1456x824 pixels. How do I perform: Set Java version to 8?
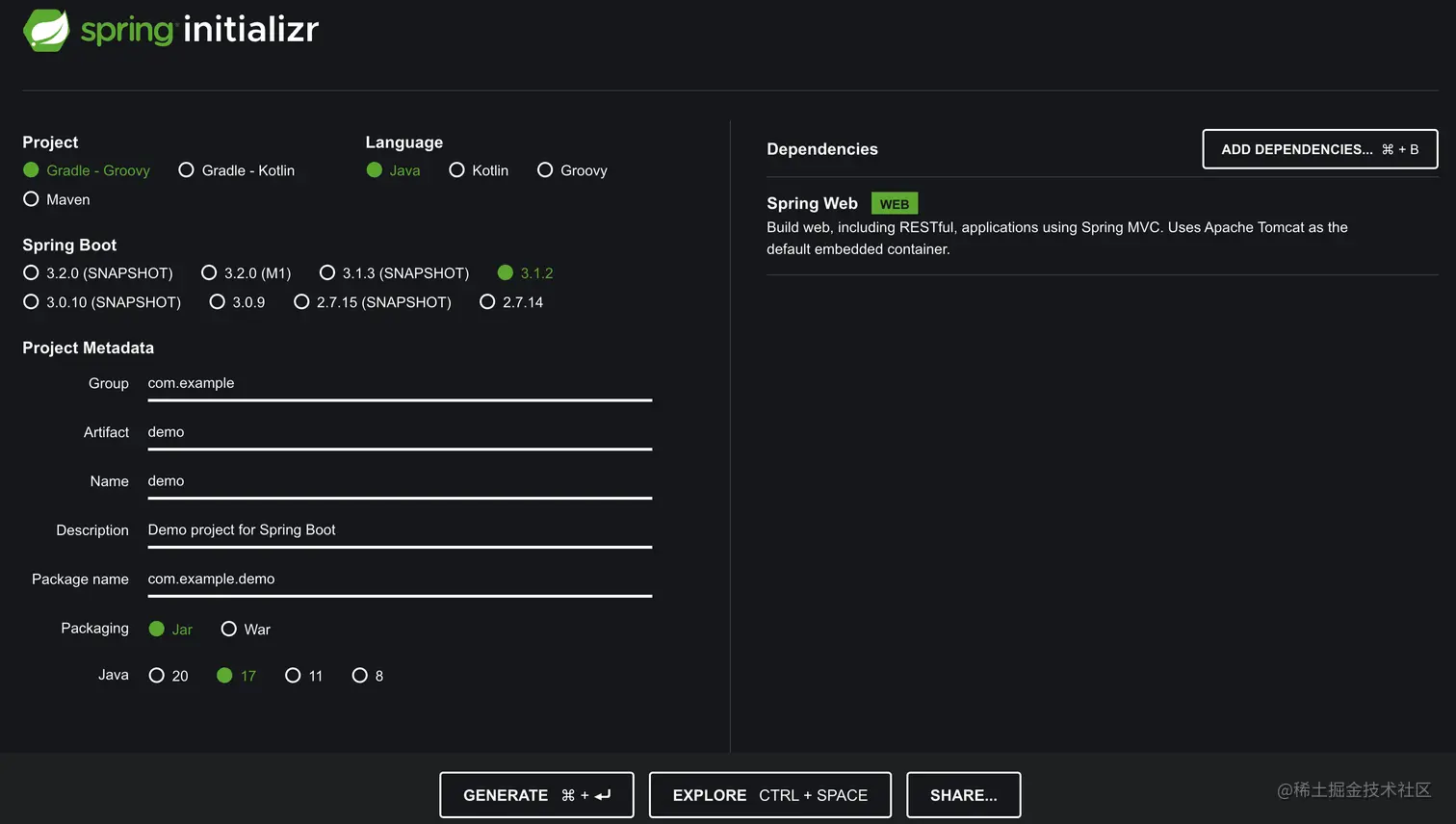[368, 676]
